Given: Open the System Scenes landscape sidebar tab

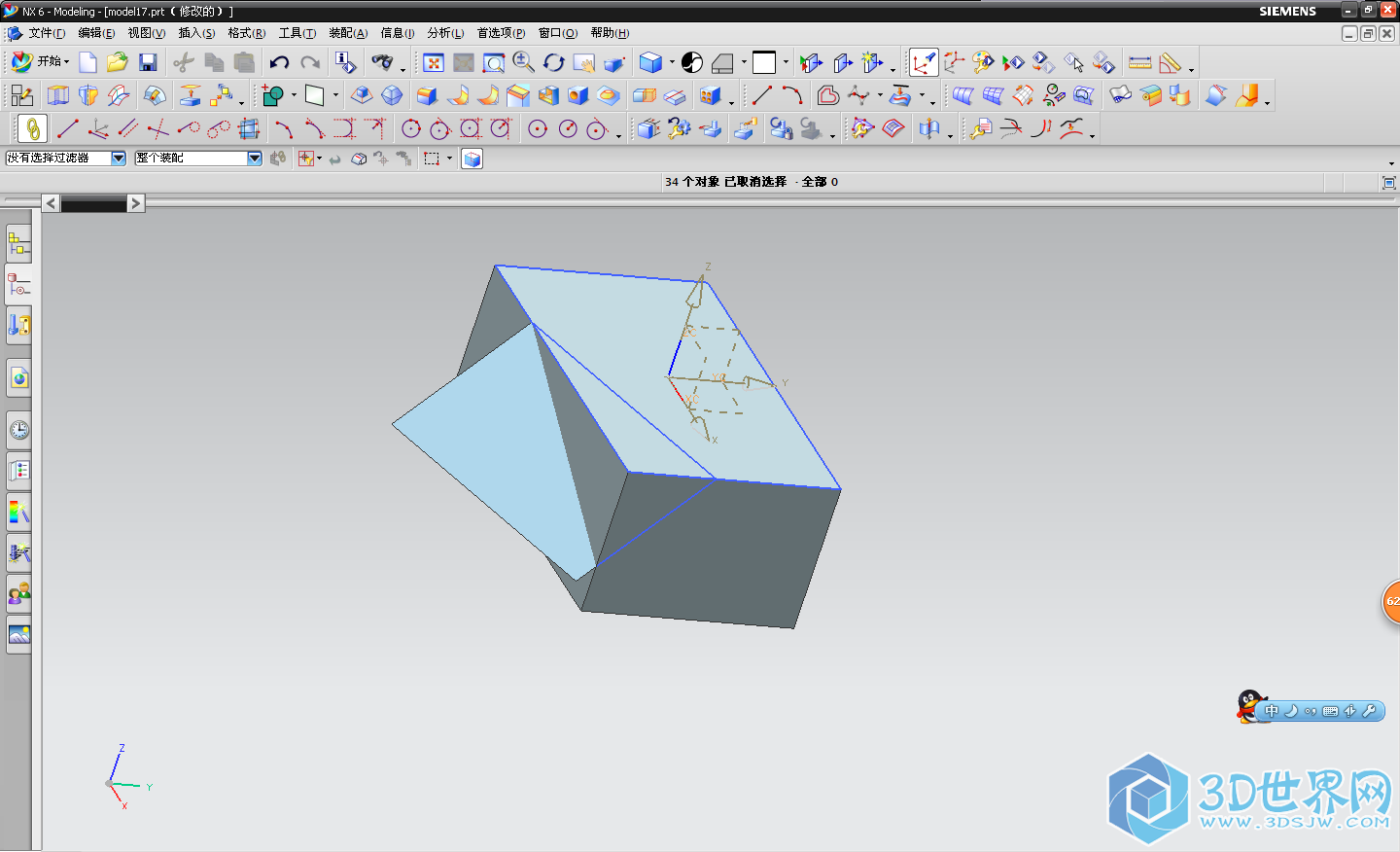Looking at the screenshot, I should pos(18,635).
